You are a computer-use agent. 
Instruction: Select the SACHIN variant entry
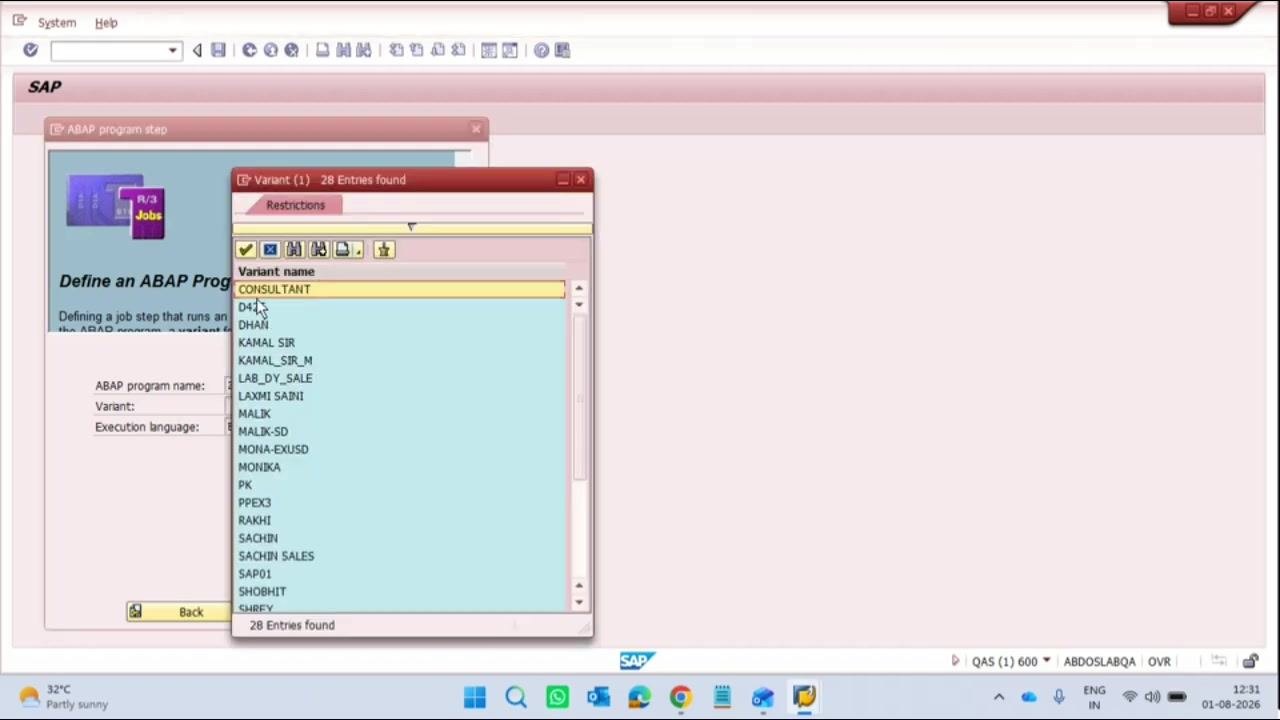tap(401, 538)
